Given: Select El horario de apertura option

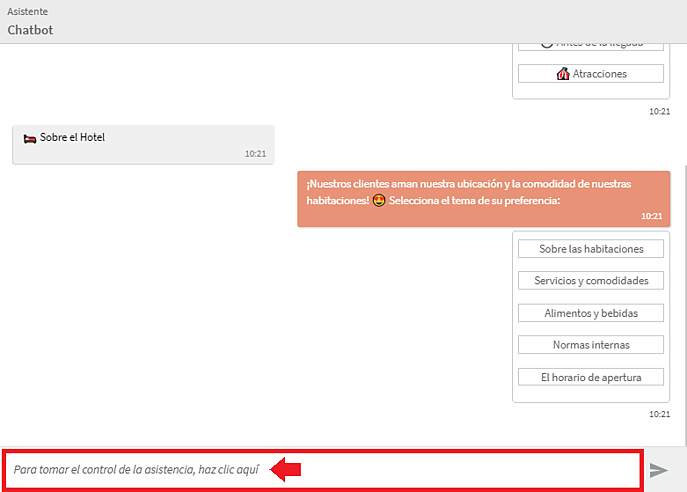Looking at the screenshot, I should [x=591, y=377].
